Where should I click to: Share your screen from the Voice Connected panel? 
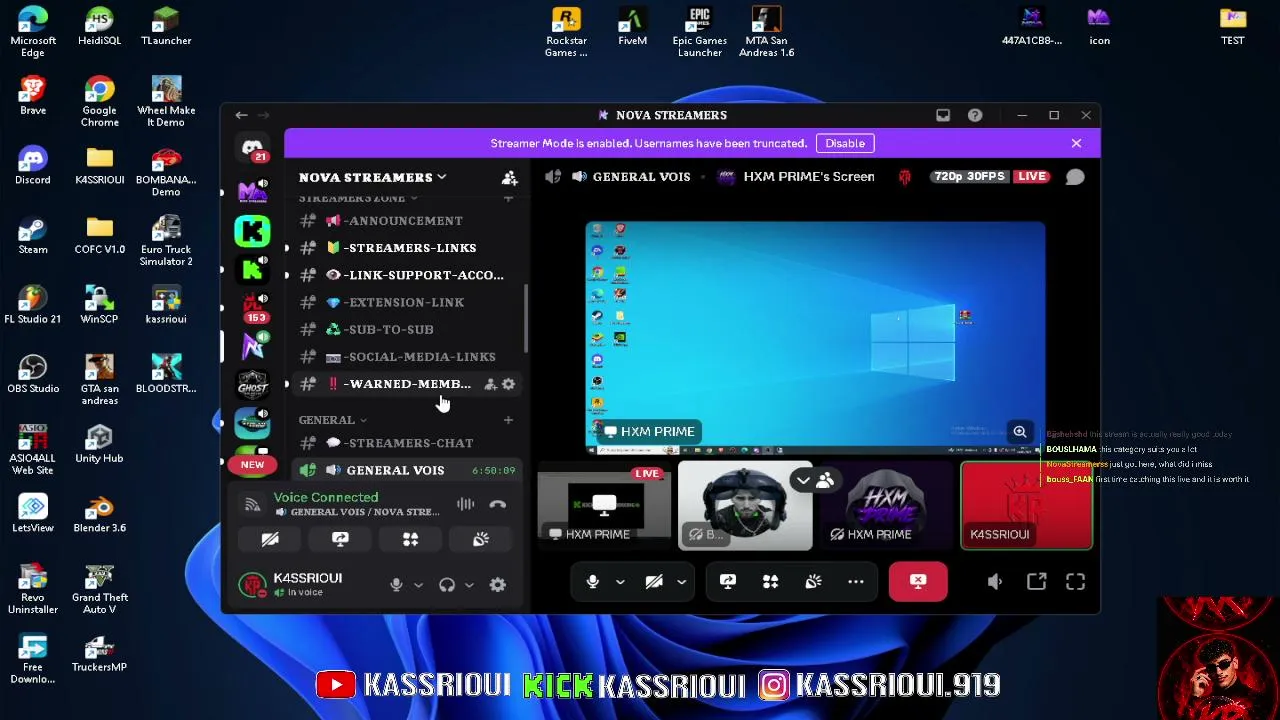(340, 539)
